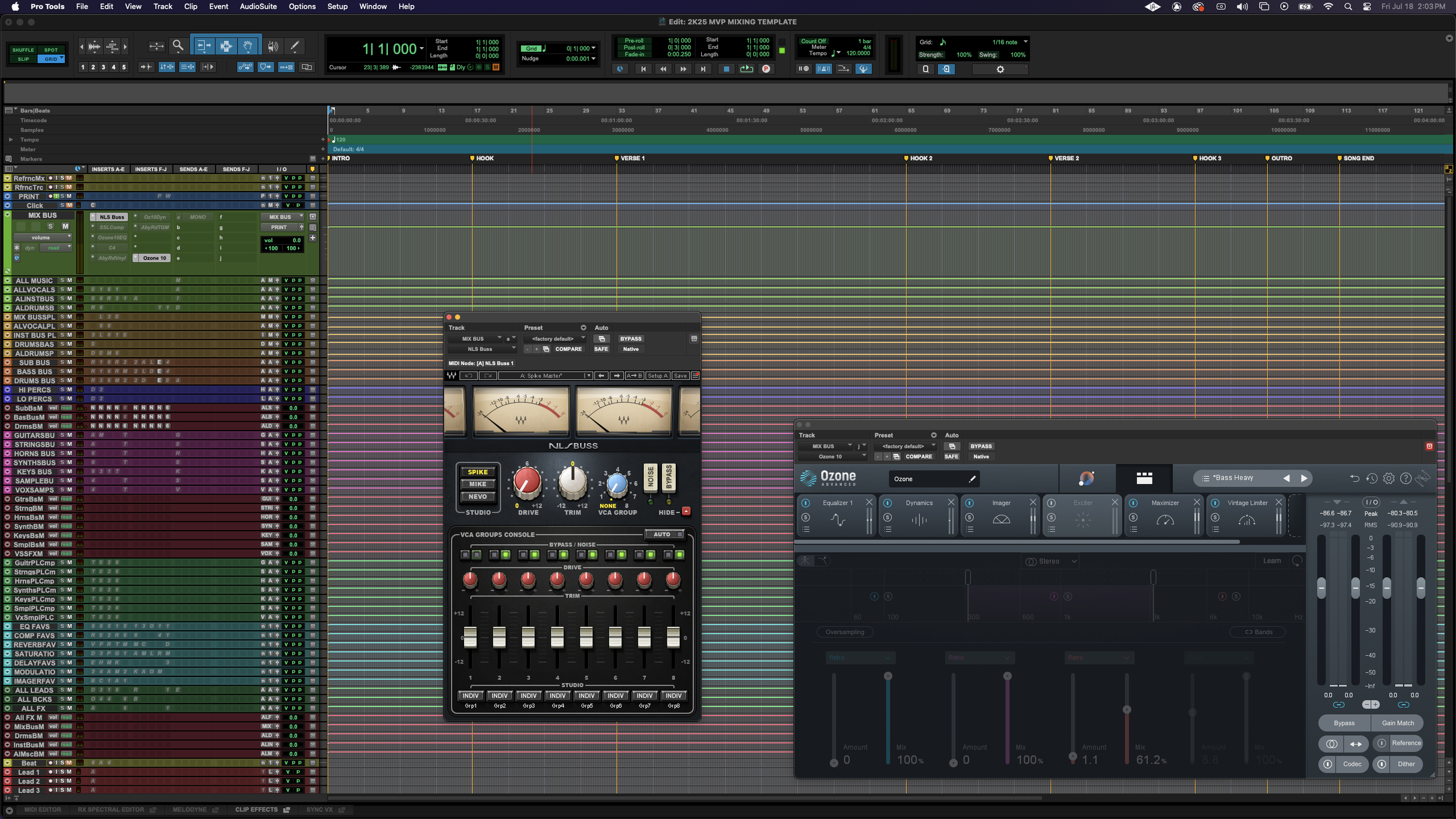Expand the Tempo ruler disclosure triangle
Image resolution: width=1456 pixels, height=819 pixels.
tap(10, 140)
